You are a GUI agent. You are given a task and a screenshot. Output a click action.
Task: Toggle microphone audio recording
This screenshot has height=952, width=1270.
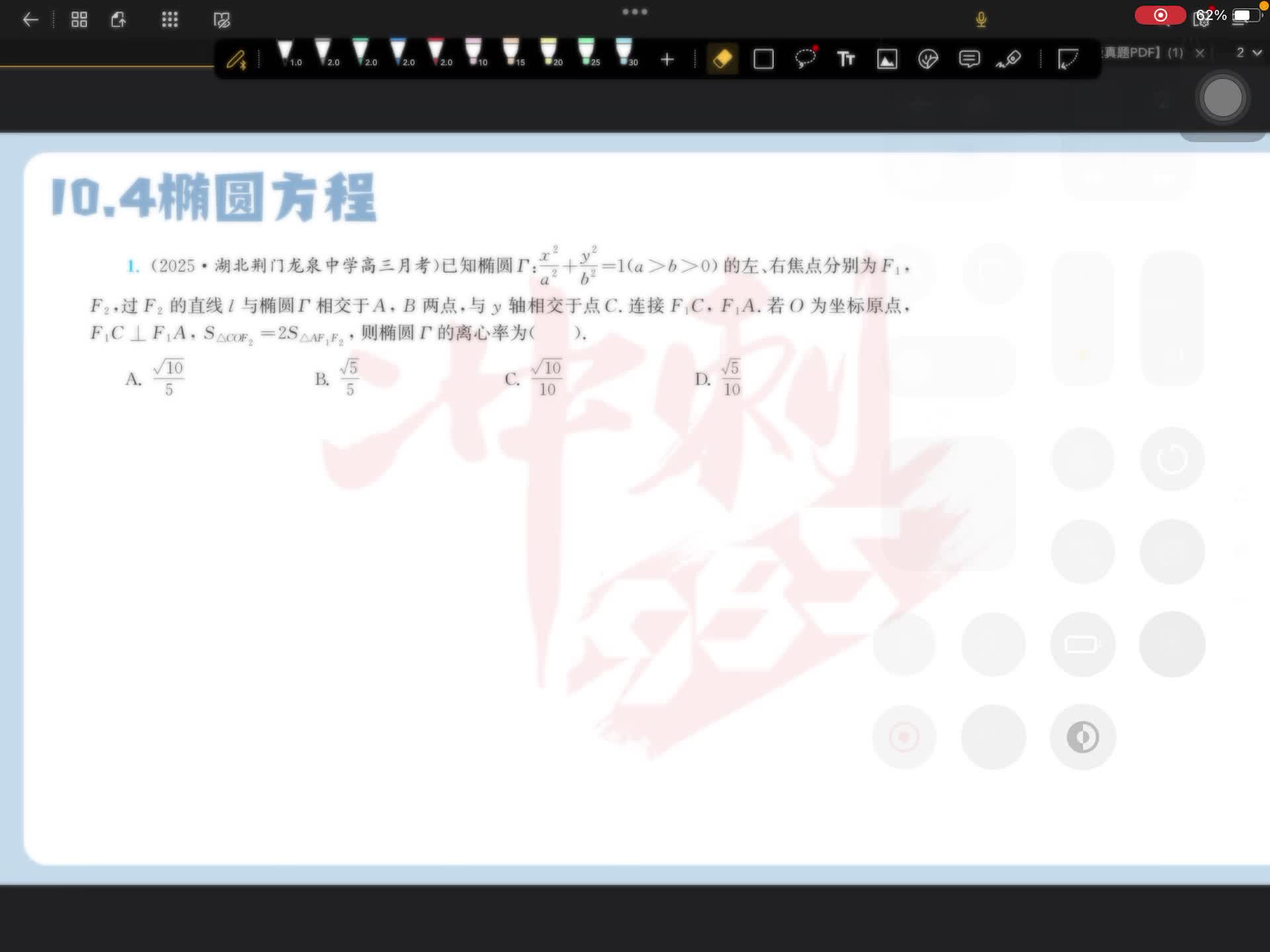(x=981, y=20)
